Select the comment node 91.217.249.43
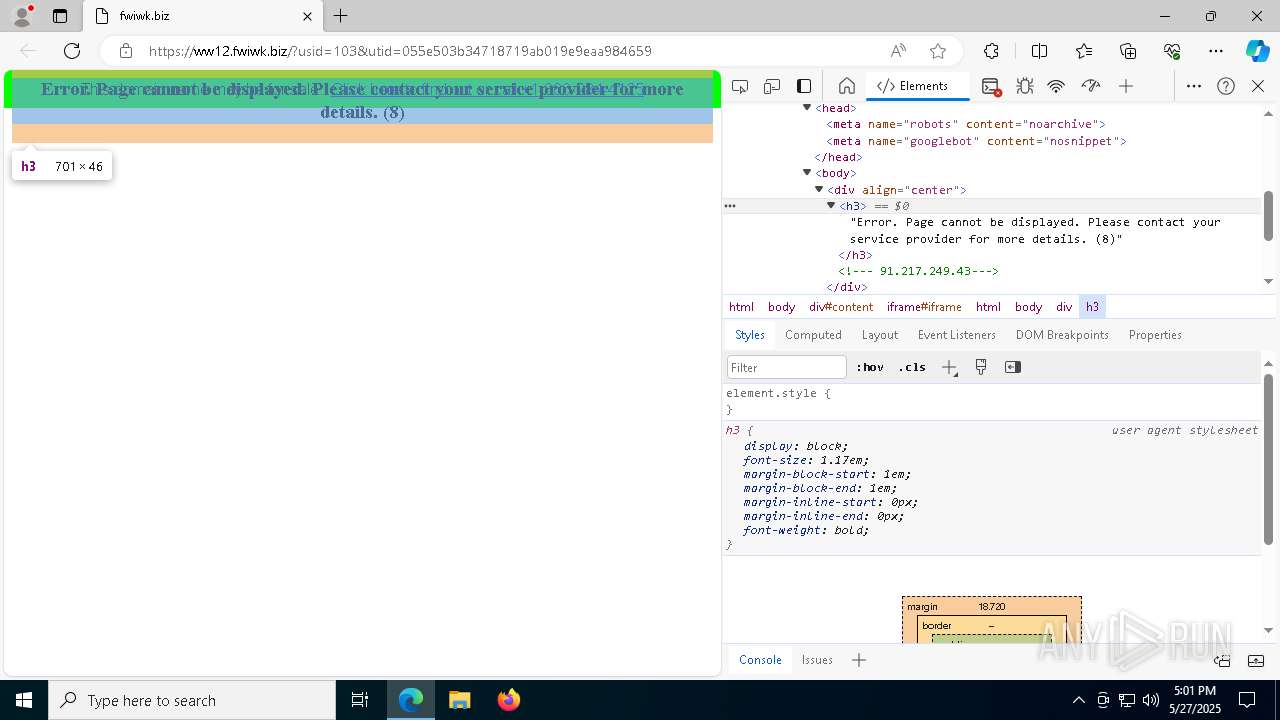This screenshot has width=1280, height=720. (918, 271)
